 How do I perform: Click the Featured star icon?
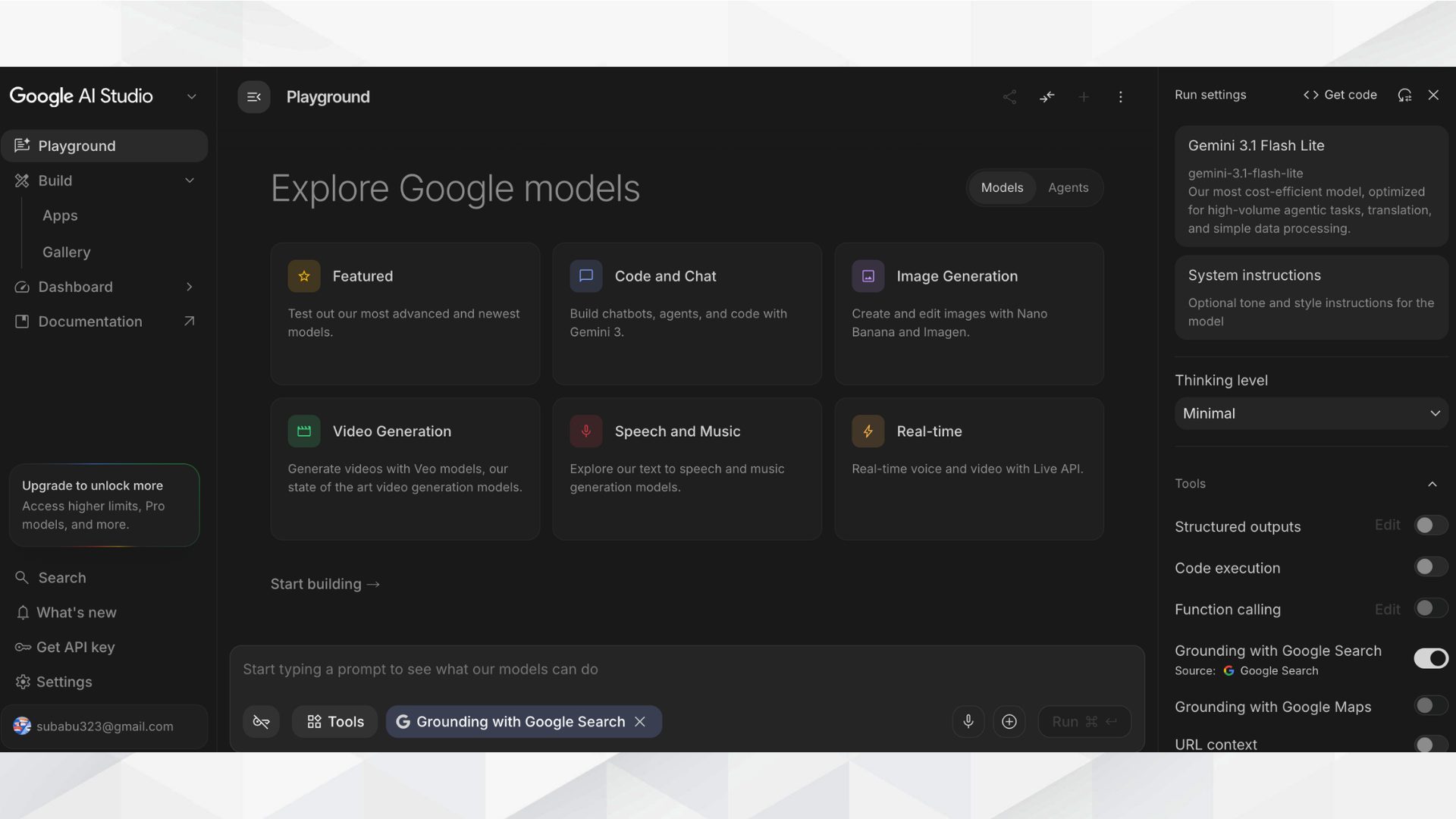(304, 276)
